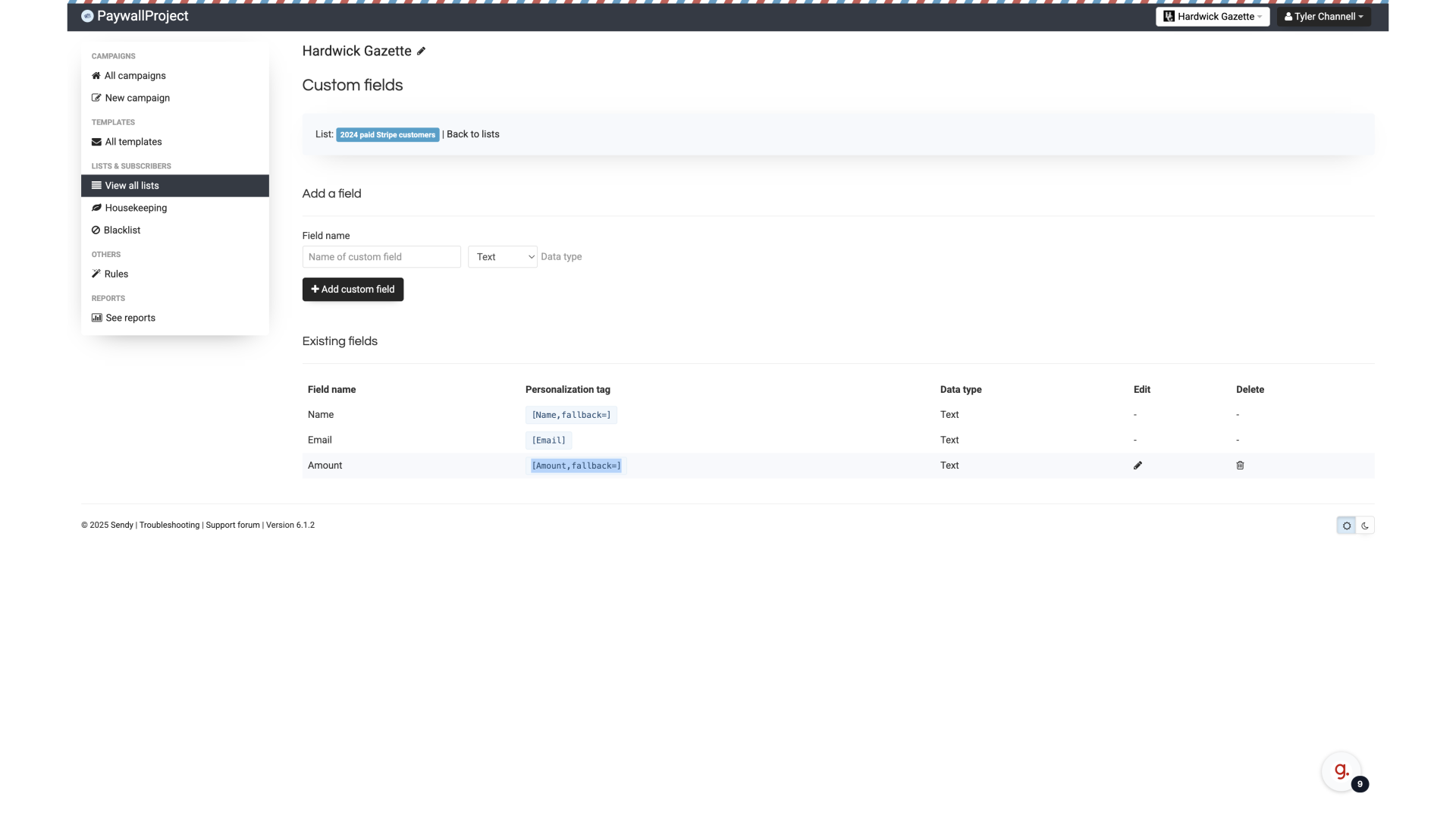Click Back to lists link
Image resolution: width=1456 pixels, height=819 pixels.
tap(473, 133)
